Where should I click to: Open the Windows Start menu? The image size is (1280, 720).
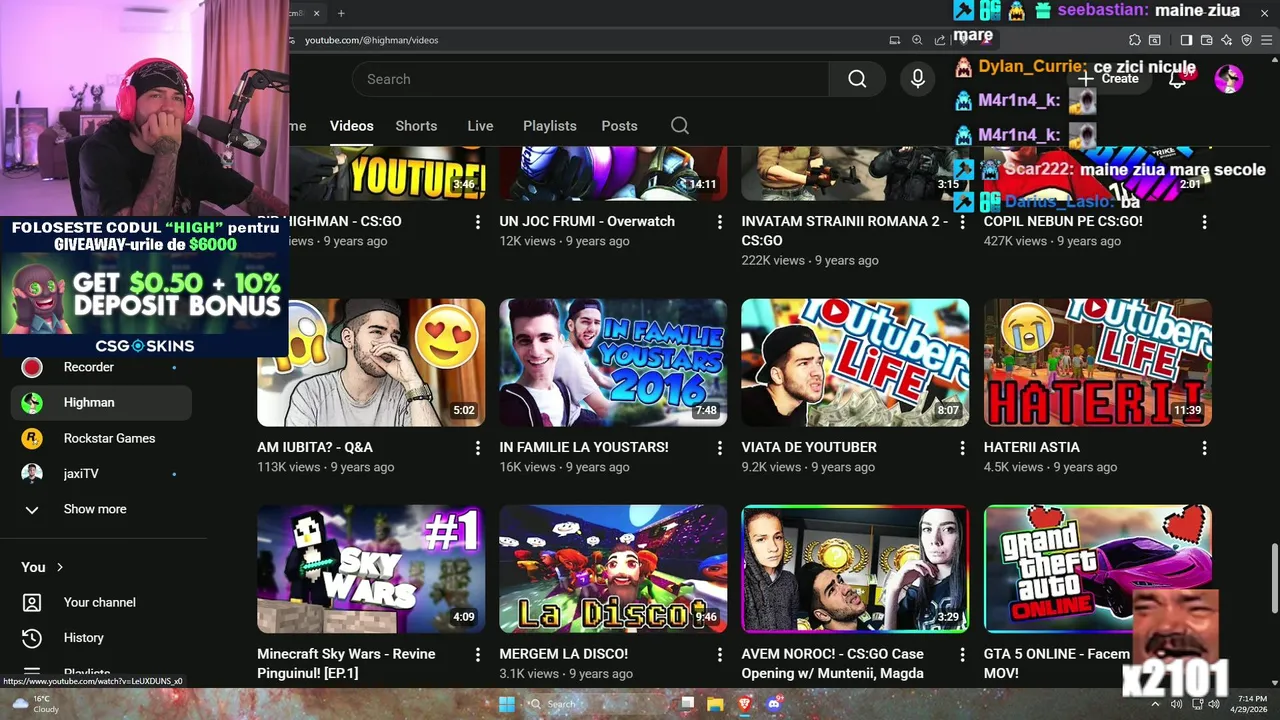(x=507, y=704)
